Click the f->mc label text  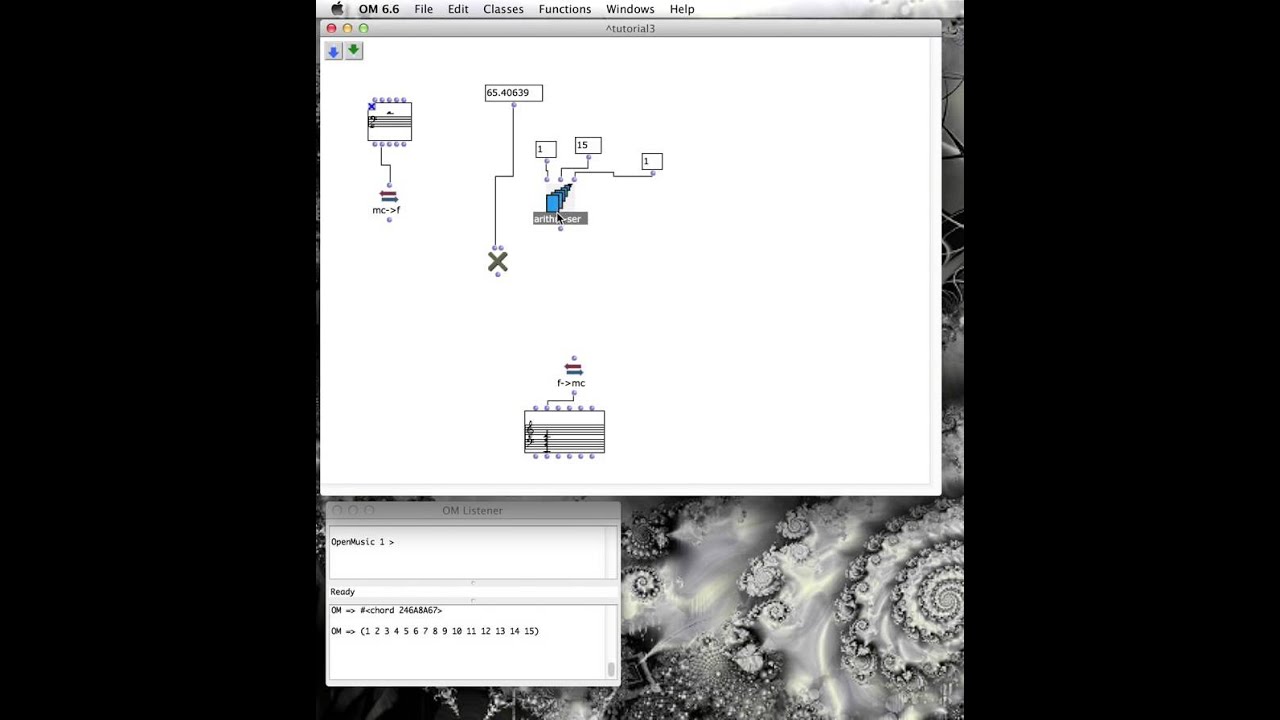tap(571, 383)
